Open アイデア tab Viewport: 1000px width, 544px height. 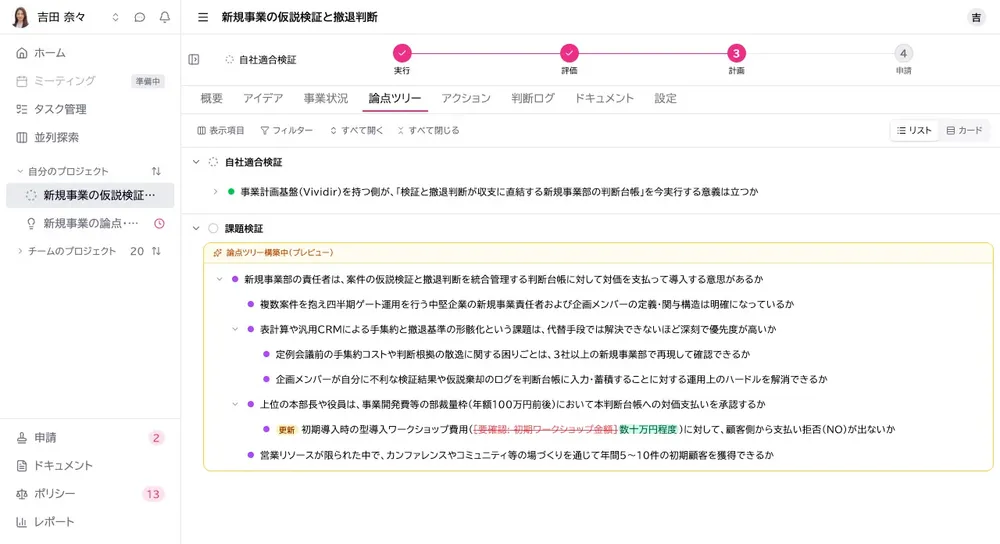pyautogui.click(x=263, y=98)
